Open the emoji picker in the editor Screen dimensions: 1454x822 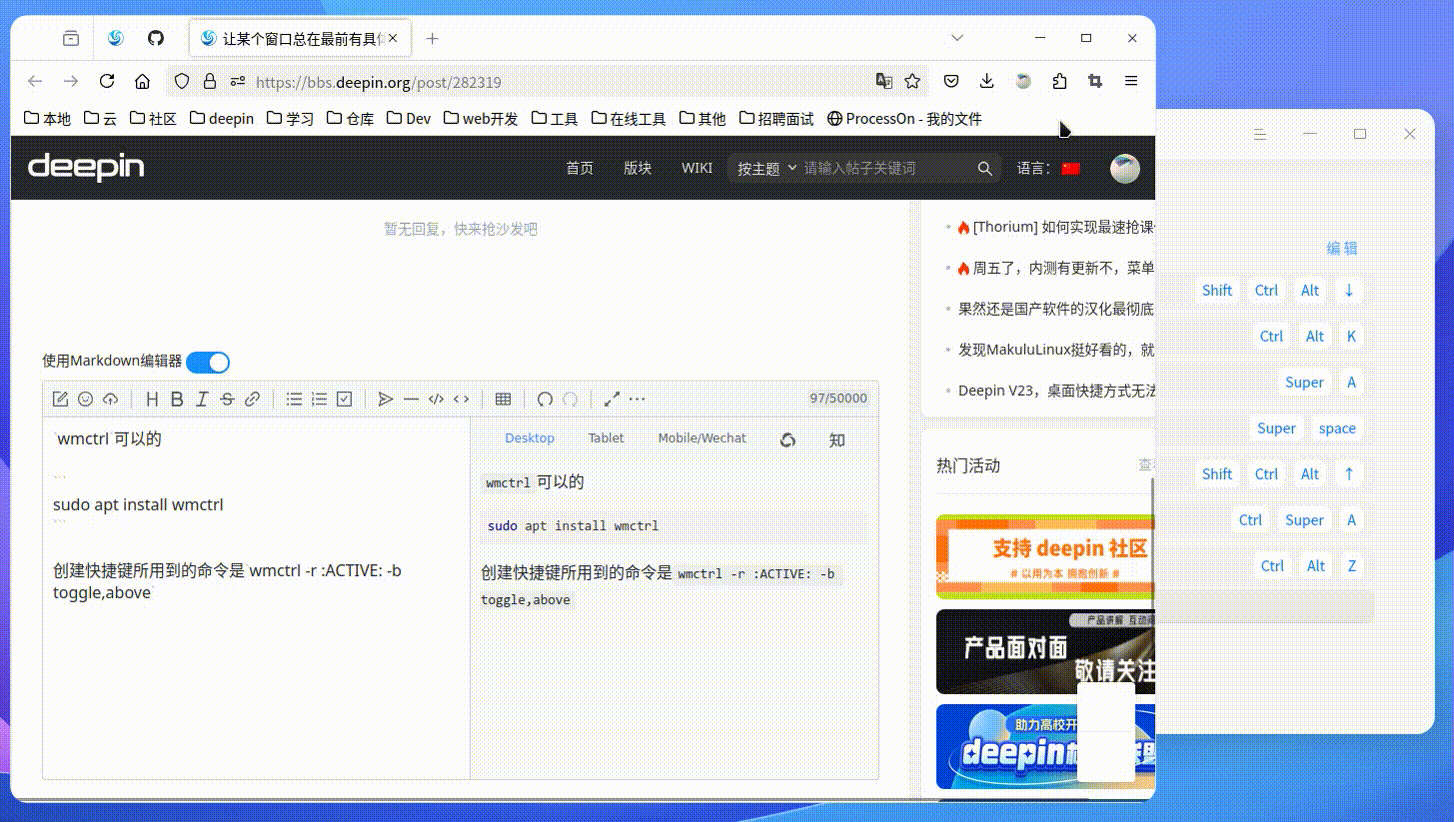[x=85, y=399]
